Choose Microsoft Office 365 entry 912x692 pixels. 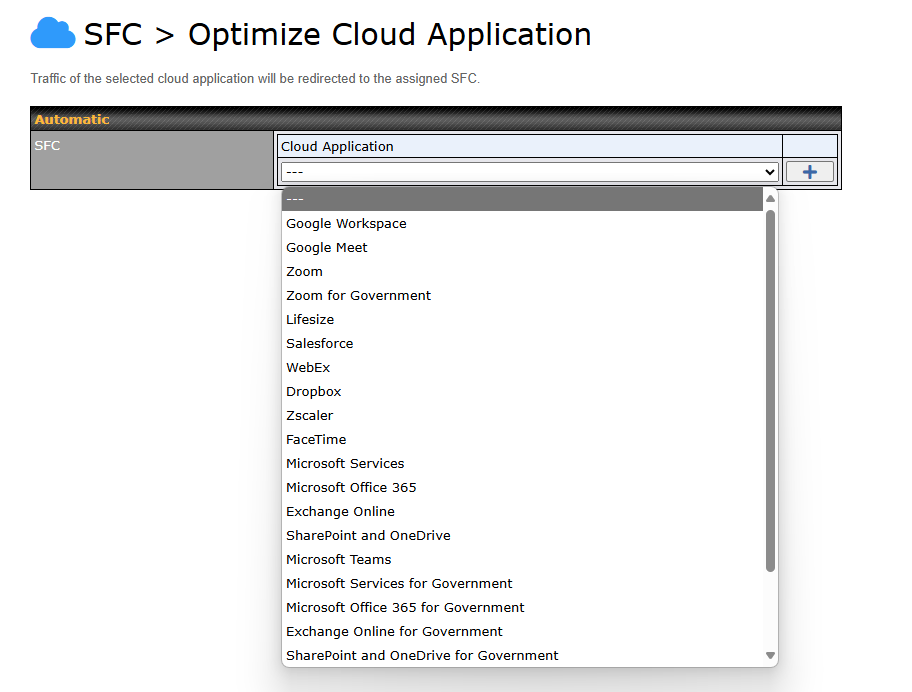[522, 487]
